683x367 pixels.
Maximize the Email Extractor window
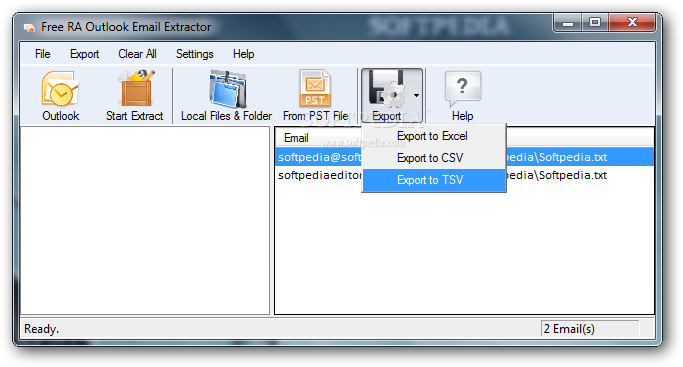[x=595, y=23]
